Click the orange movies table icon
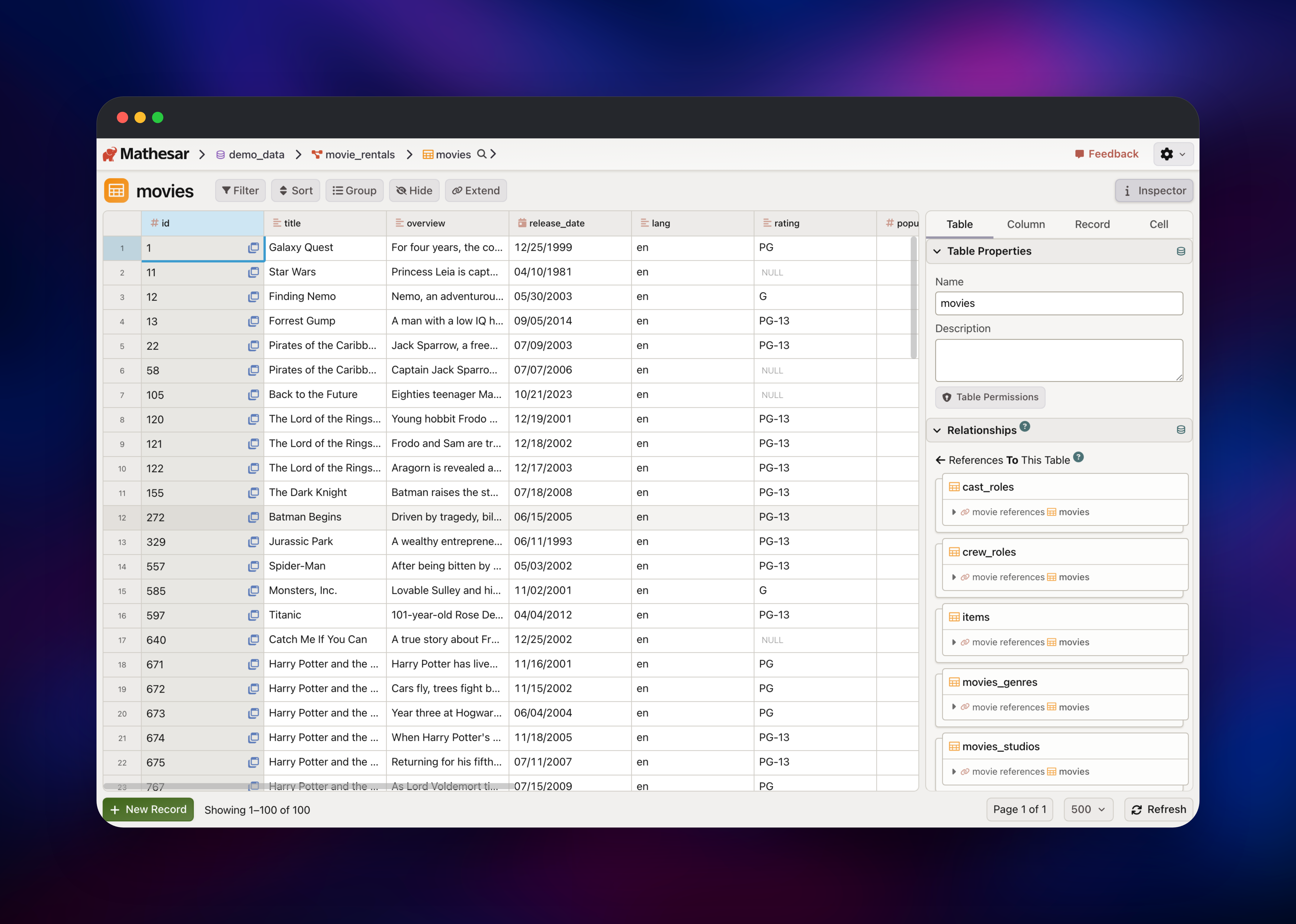 point(116,191)
